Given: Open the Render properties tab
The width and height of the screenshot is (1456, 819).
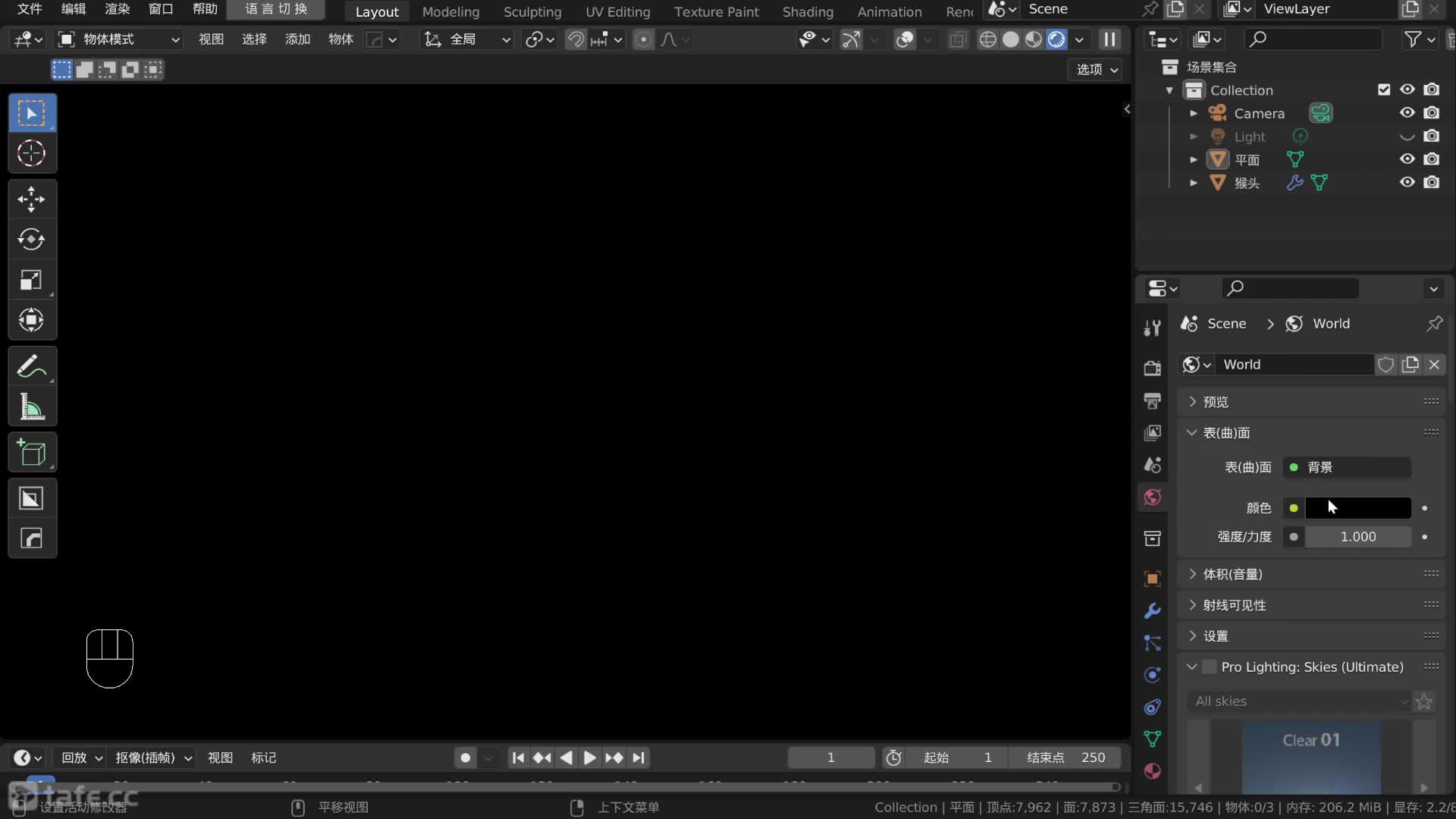Looking at the screenshot, I should pos(1152,368).
